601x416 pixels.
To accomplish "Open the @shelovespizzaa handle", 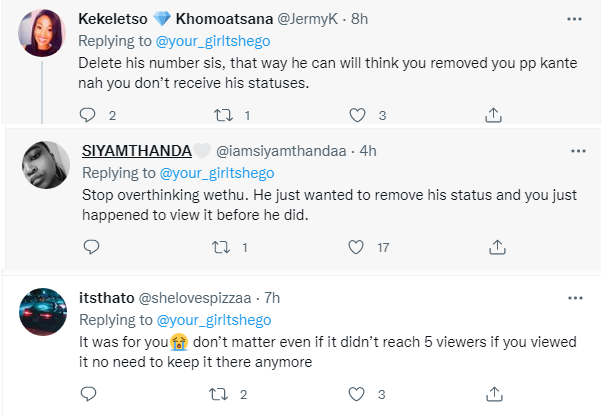I will click(195, 298).
